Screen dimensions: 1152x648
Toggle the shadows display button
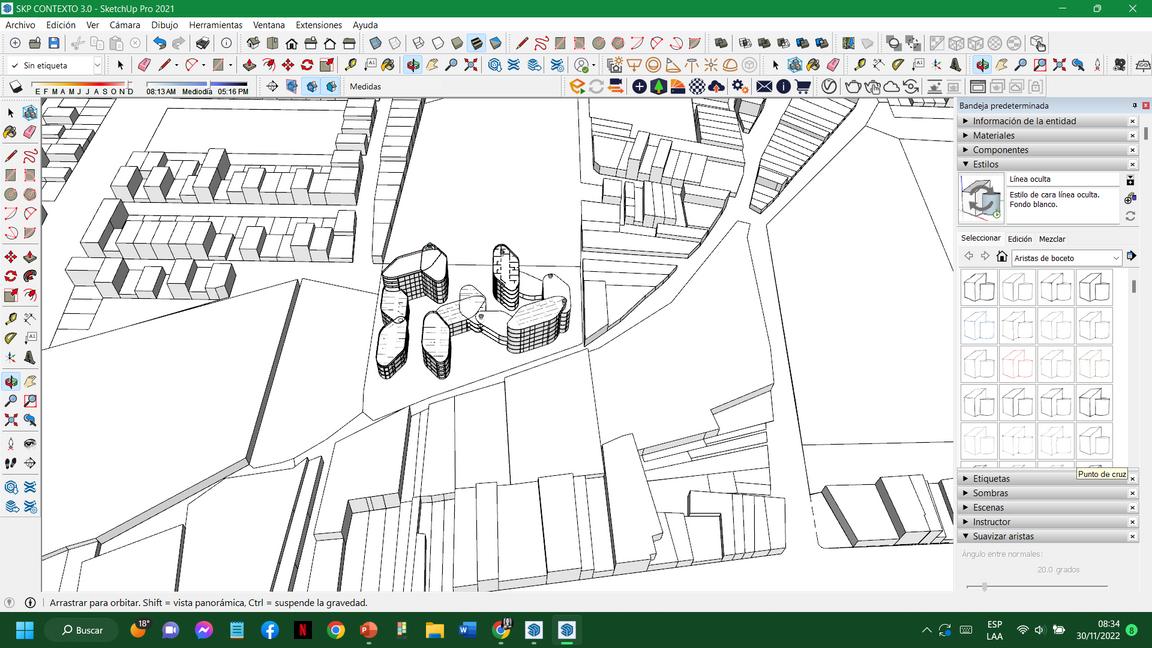[16, 87]
